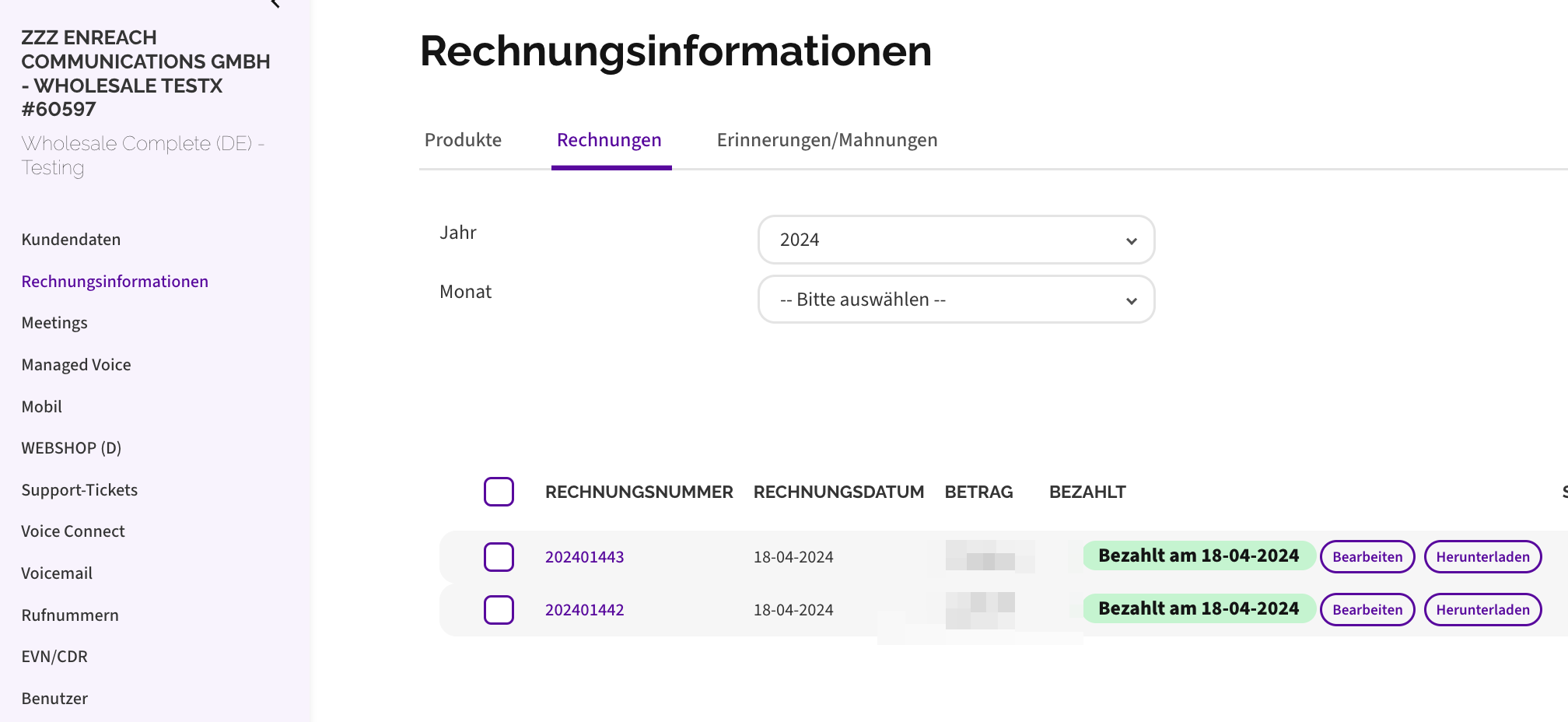The image size is (1568, 722).
Task: Navigate to Managed Voice settings
Action: pyautogui.click(x=75, y=364)
